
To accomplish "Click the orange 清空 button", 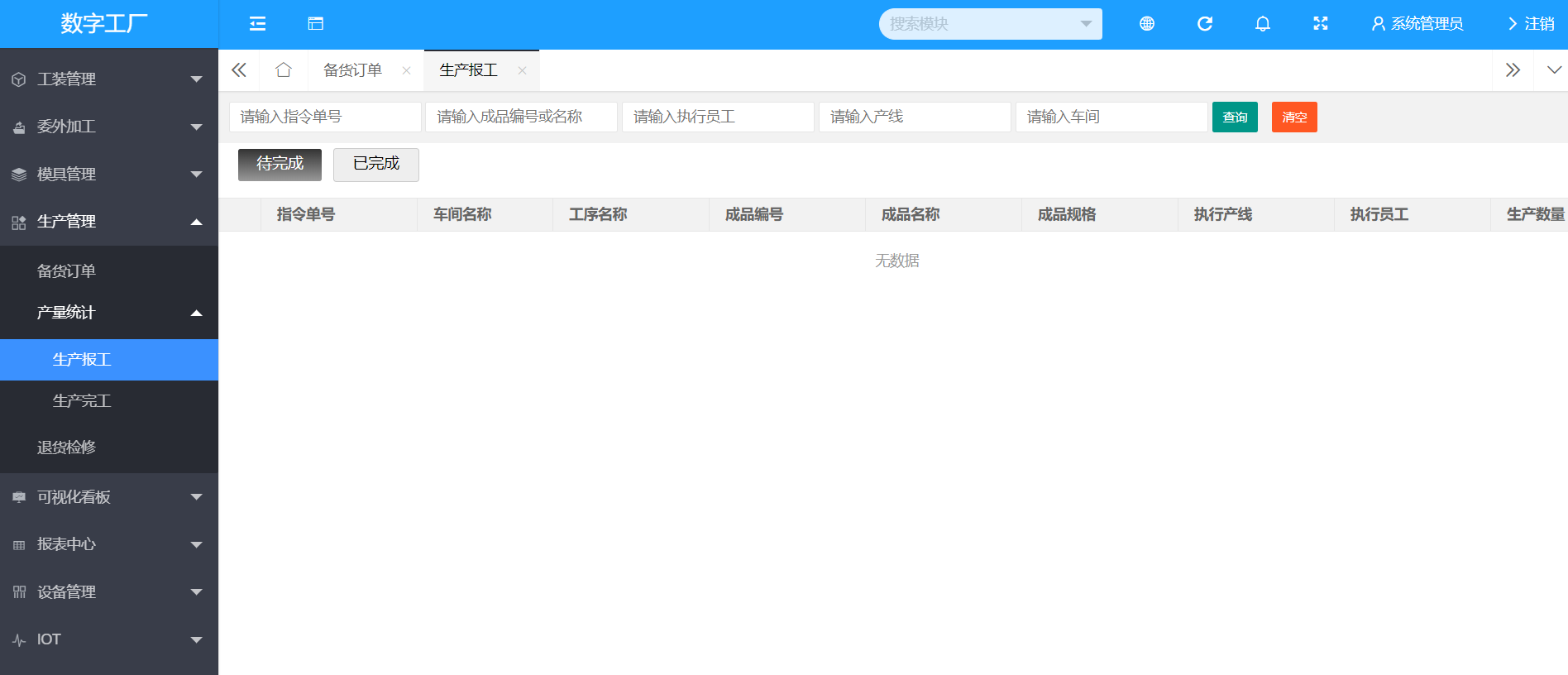I will click(x=1294, y=117).
